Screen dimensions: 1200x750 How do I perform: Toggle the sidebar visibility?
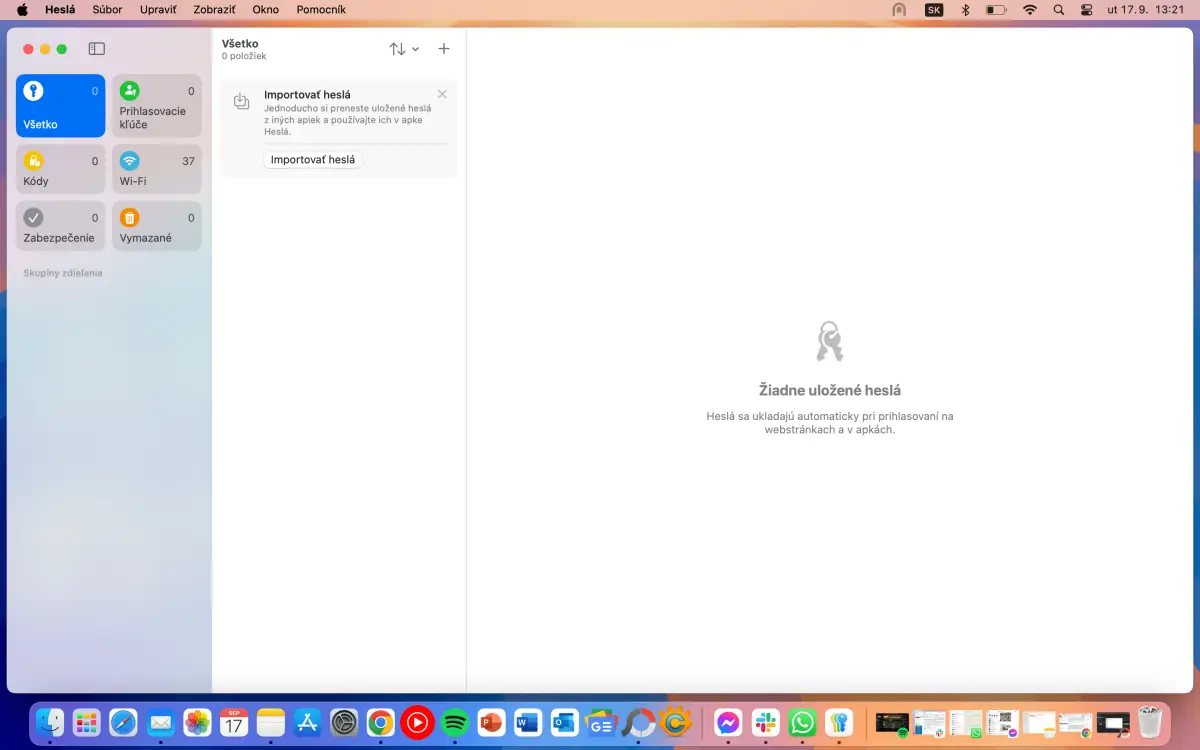click(x=97, y=49)
